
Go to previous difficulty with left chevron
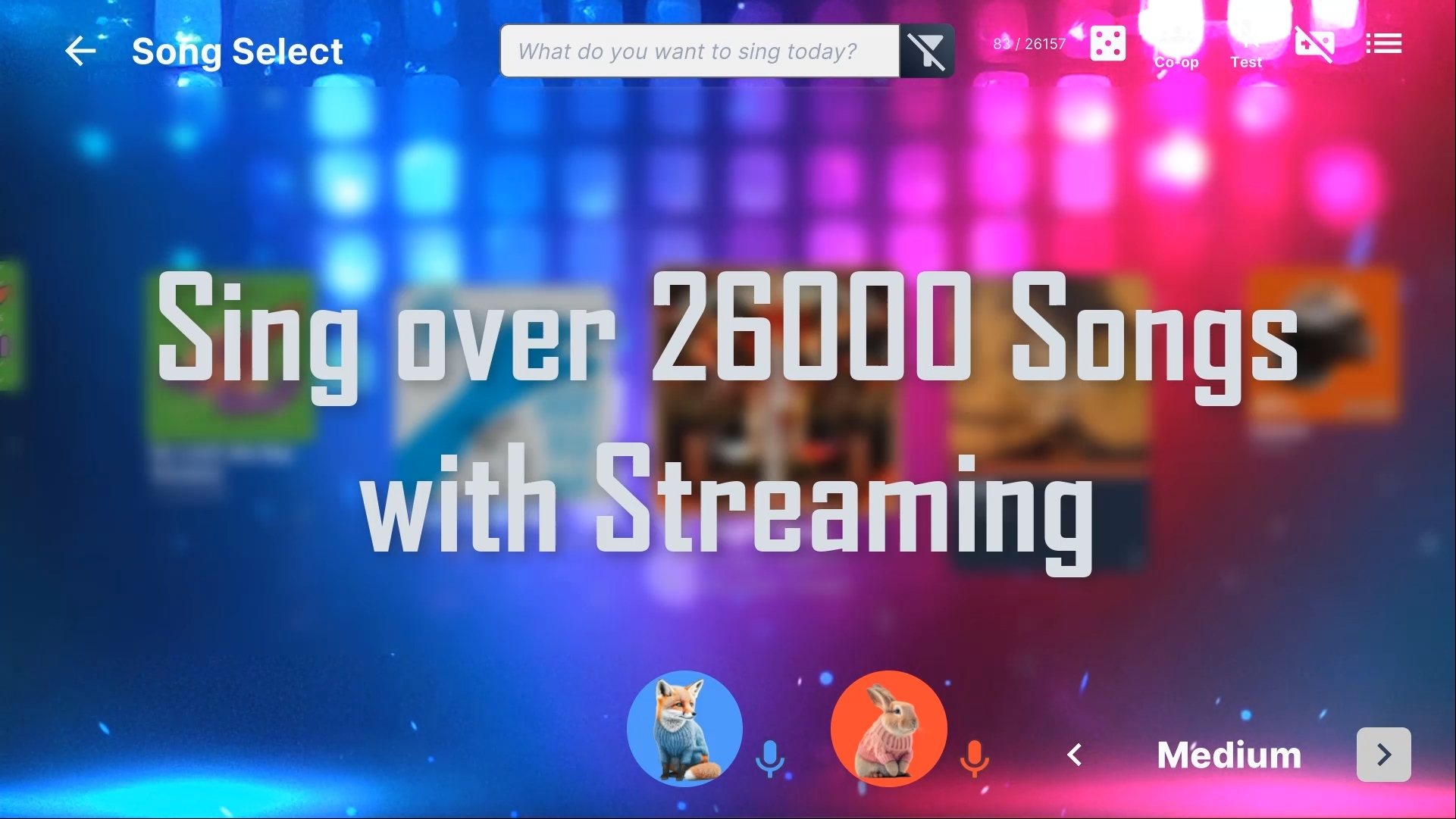coord(1074,755)
